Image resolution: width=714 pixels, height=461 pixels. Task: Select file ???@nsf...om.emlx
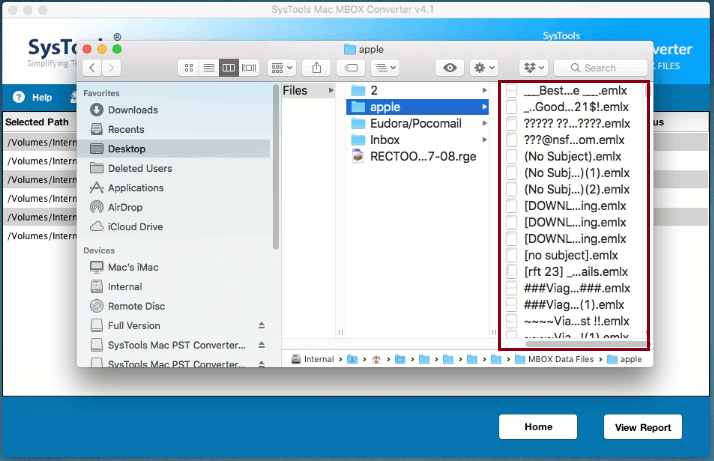[566, 140]
